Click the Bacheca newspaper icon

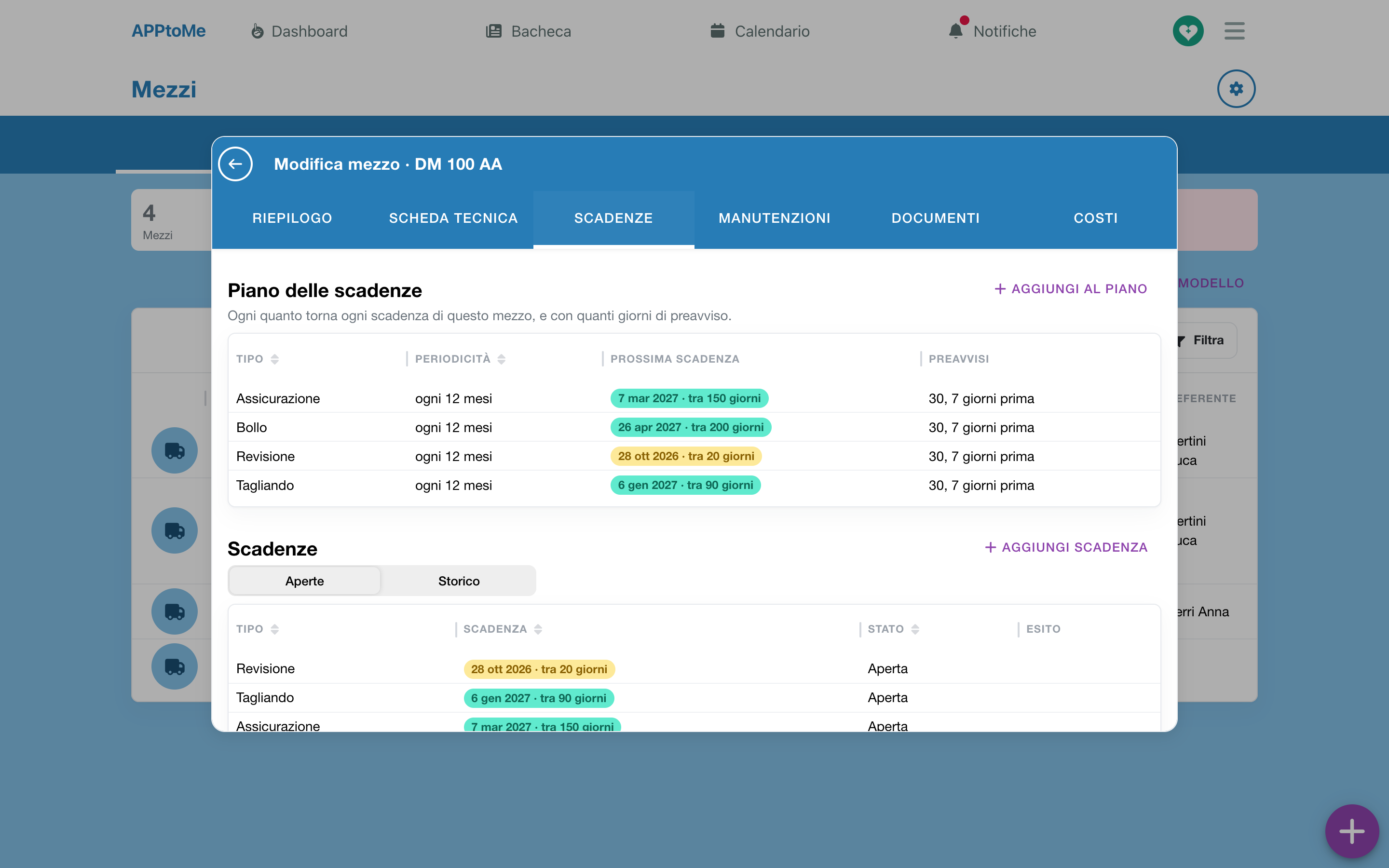[x=493, y=31]
